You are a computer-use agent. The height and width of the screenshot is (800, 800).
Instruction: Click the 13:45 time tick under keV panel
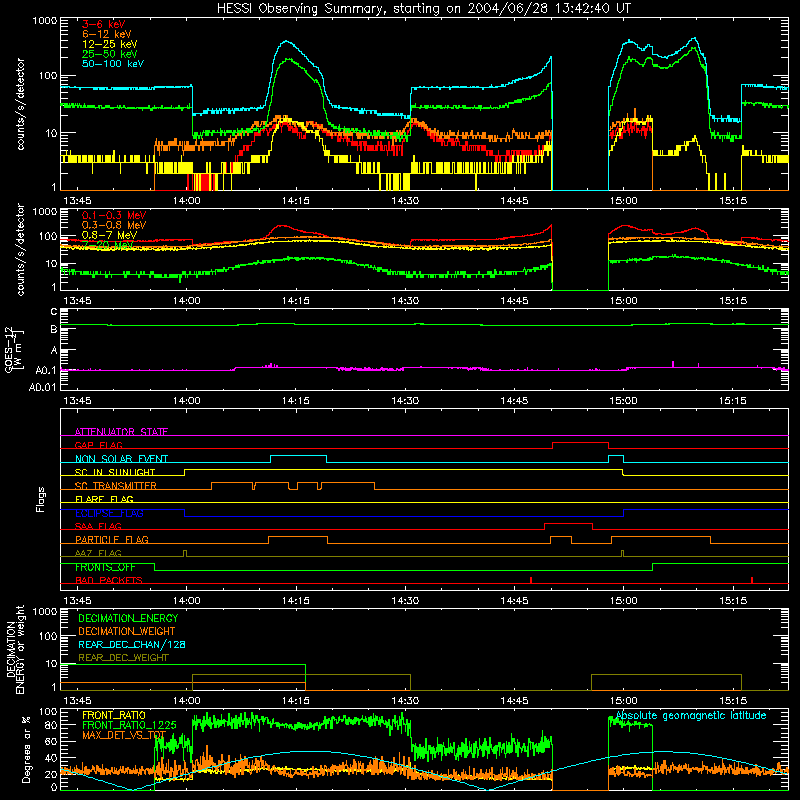point(78,201)
